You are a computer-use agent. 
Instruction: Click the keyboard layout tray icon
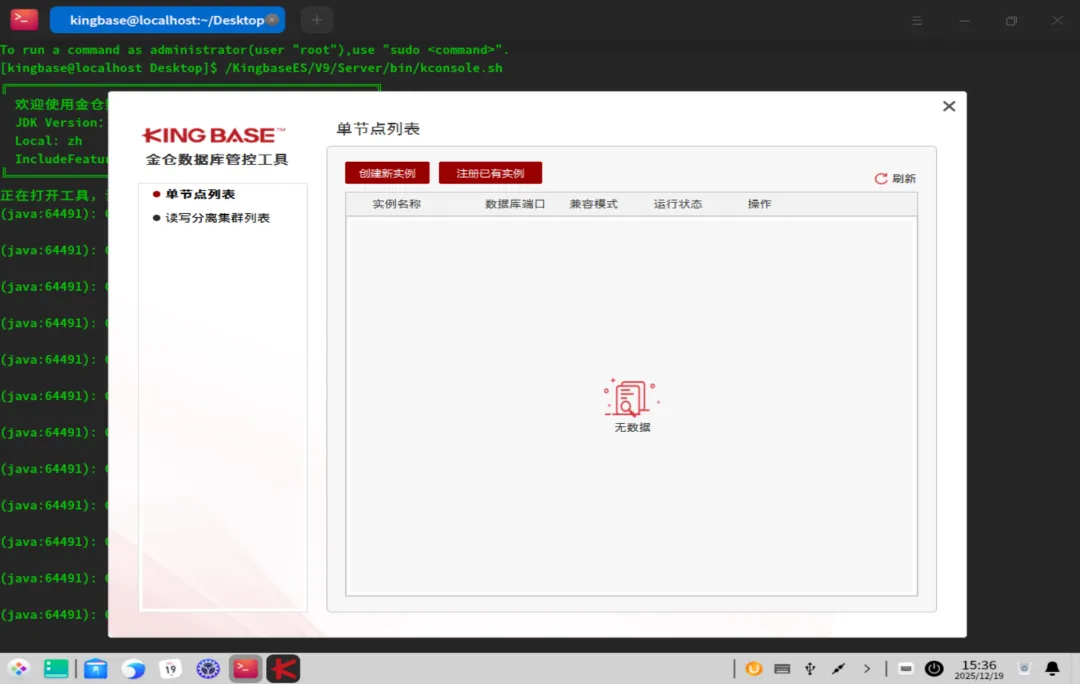(906, 668)
